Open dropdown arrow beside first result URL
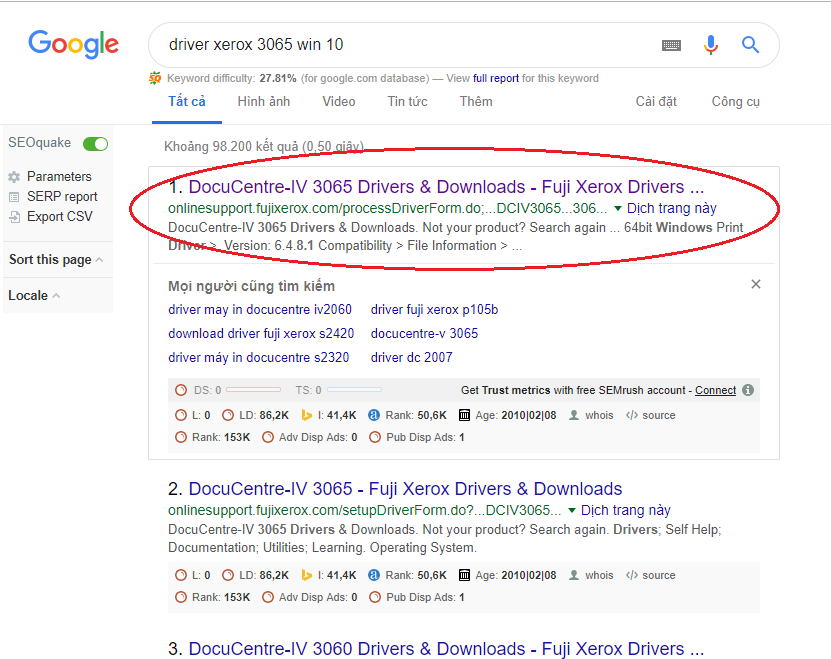831x659 pixels. pos(618,209)
